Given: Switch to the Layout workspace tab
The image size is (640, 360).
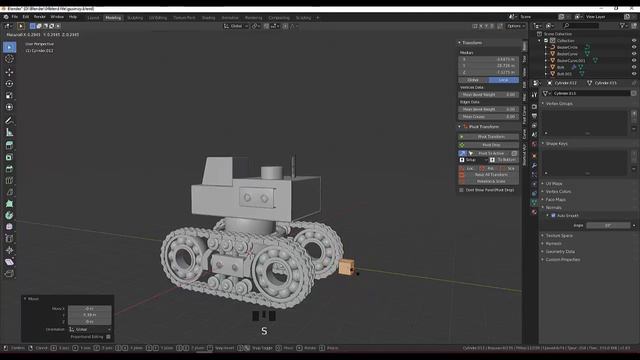Looking at the screenshot, I should click(93, 18).
